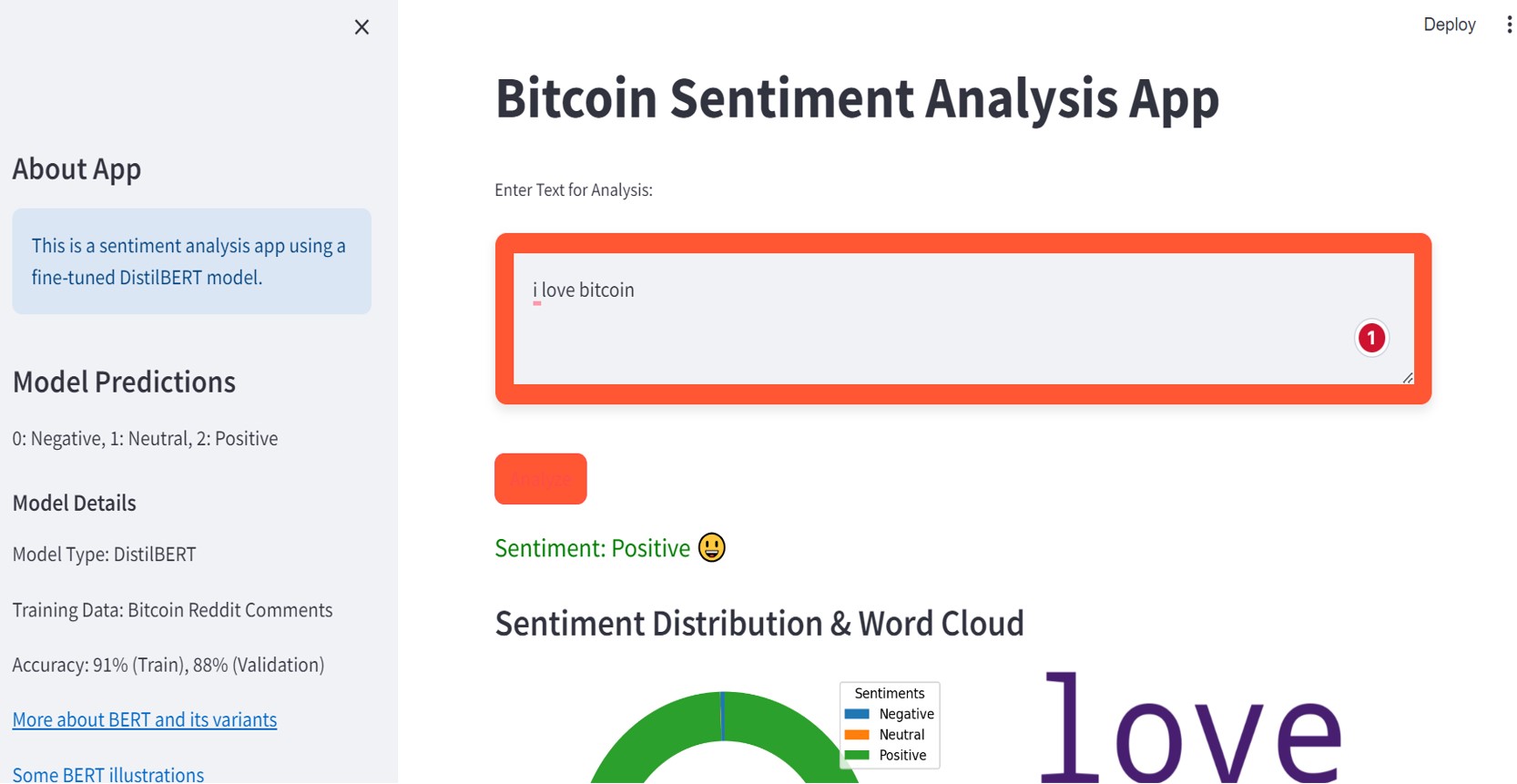Select the Neutral entry in the chart legend
Viewport: 1517px width, 784px height.
901,734
